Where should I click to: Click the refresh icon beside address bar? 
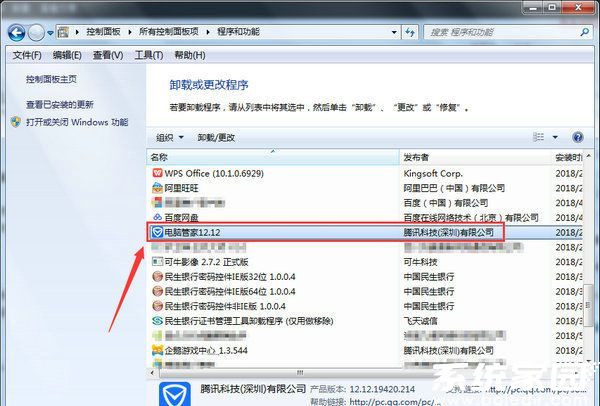(x=410, y=32)
